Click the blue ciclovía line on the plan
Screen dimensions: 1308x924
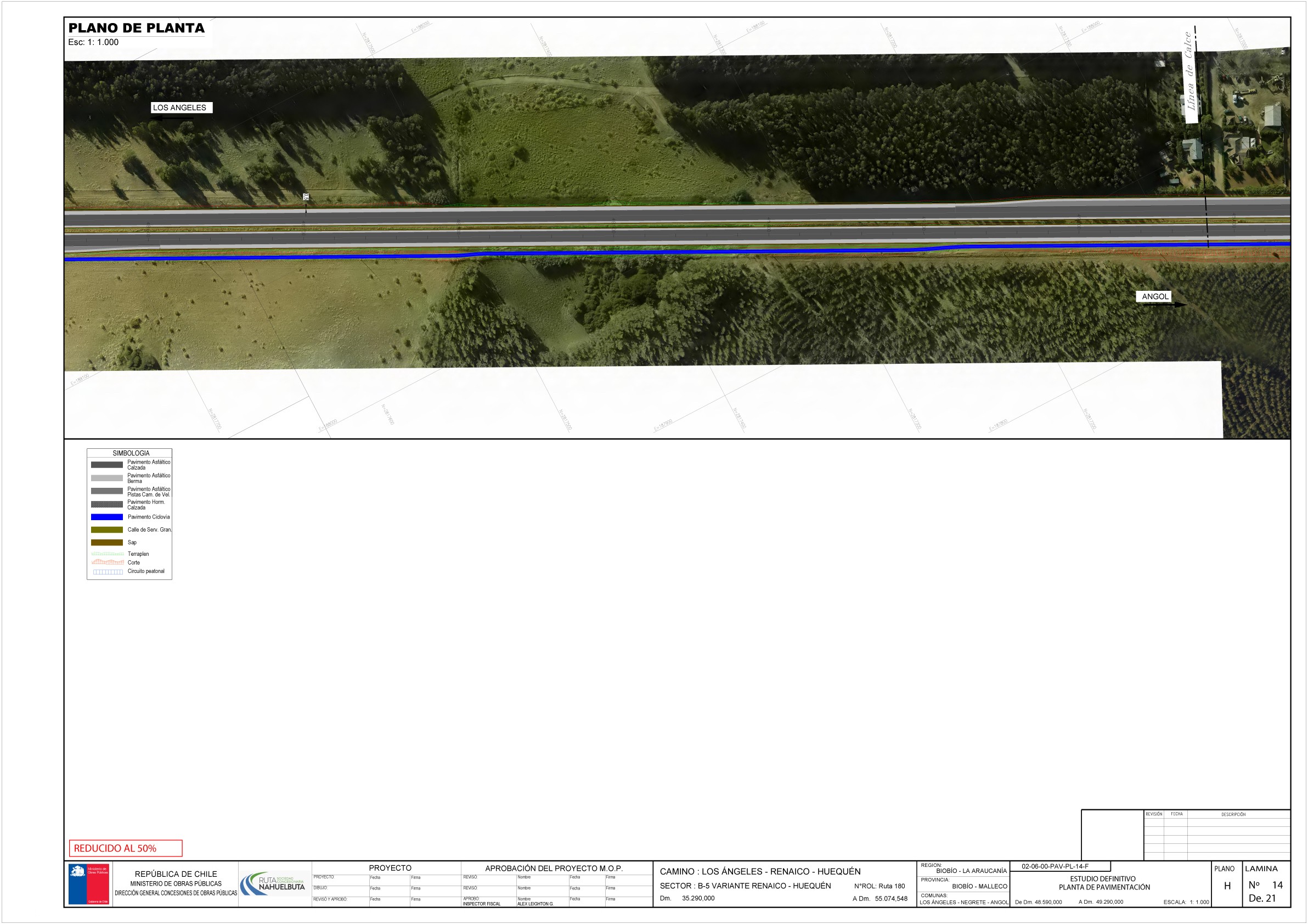(678, 251)
